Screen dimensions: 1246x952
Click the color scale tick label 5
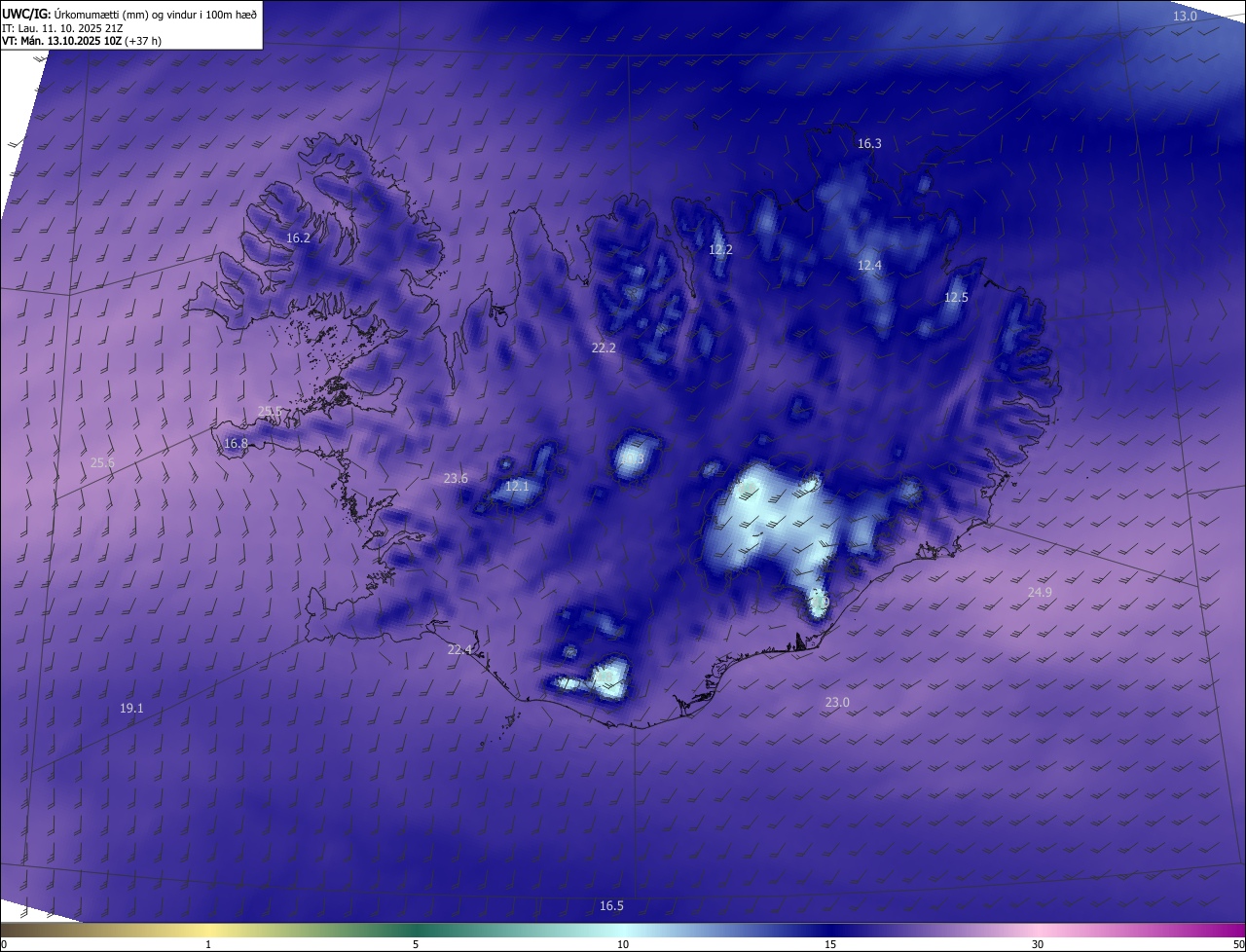416,945
